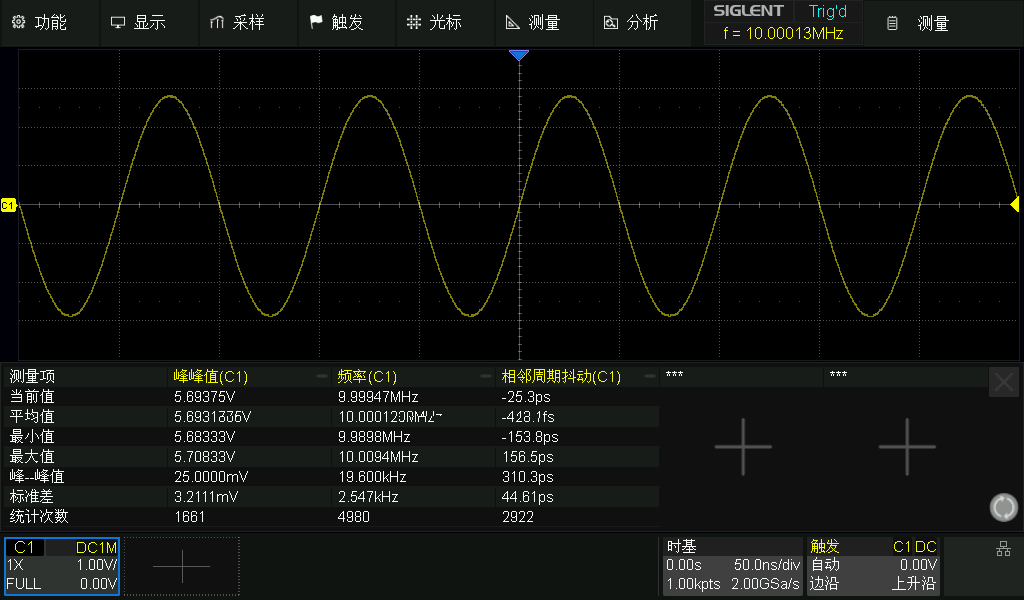Click the 标准差 row label
Screen dimensions: 1024x600
[x=32, y=497]
